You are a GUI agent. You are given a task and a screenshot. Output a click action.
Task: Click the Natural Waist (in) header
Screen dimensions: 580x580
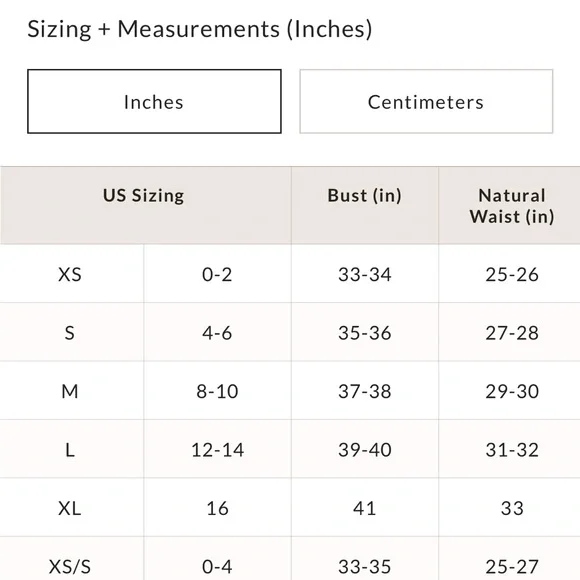[512, 205]
